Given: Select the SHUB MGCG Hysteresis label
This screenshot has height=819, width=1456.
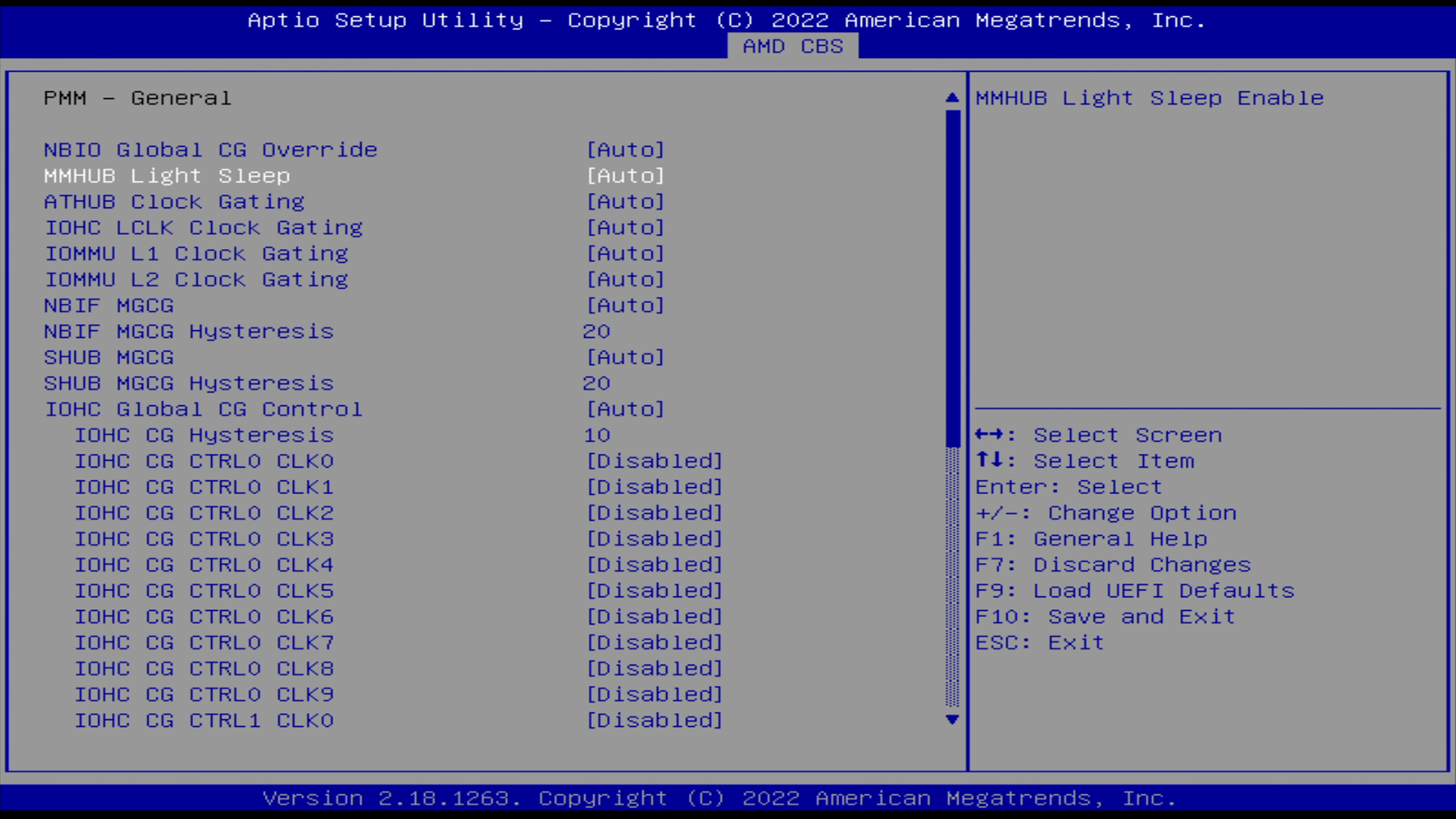Looking at the screenshot, I should (x=189, y=384).
